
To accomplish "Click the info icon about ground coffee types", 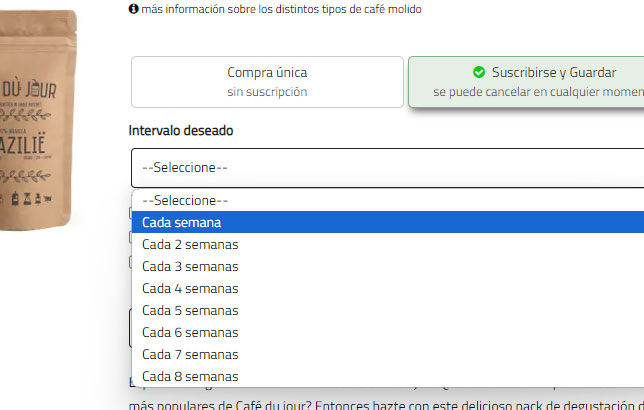I will point(134,9).
